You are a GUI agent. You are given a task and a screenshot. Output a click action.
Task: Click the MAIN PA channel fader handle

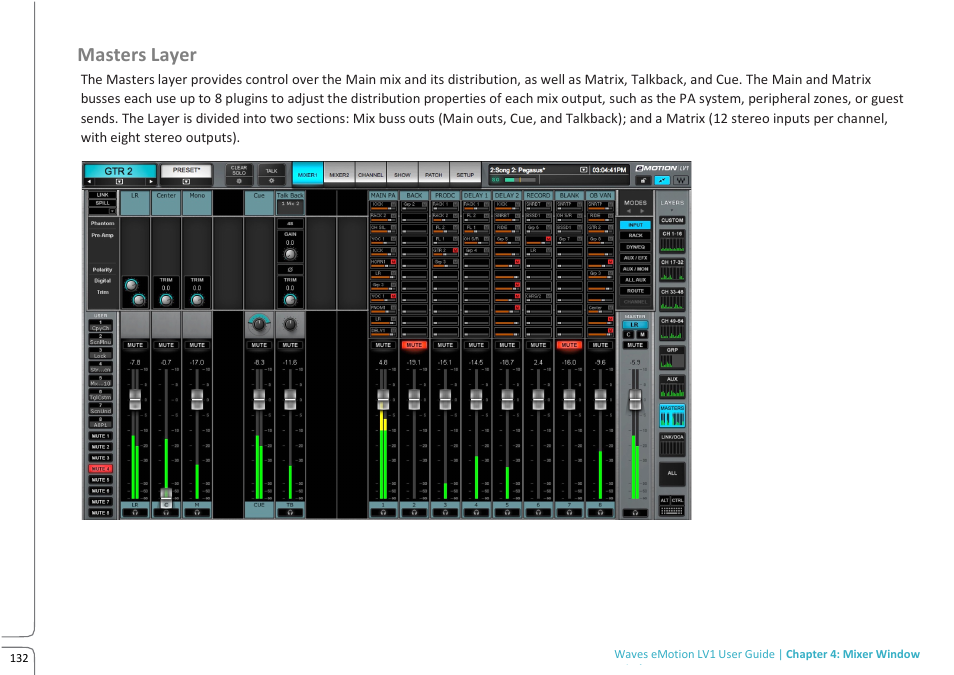click(383, 400)
